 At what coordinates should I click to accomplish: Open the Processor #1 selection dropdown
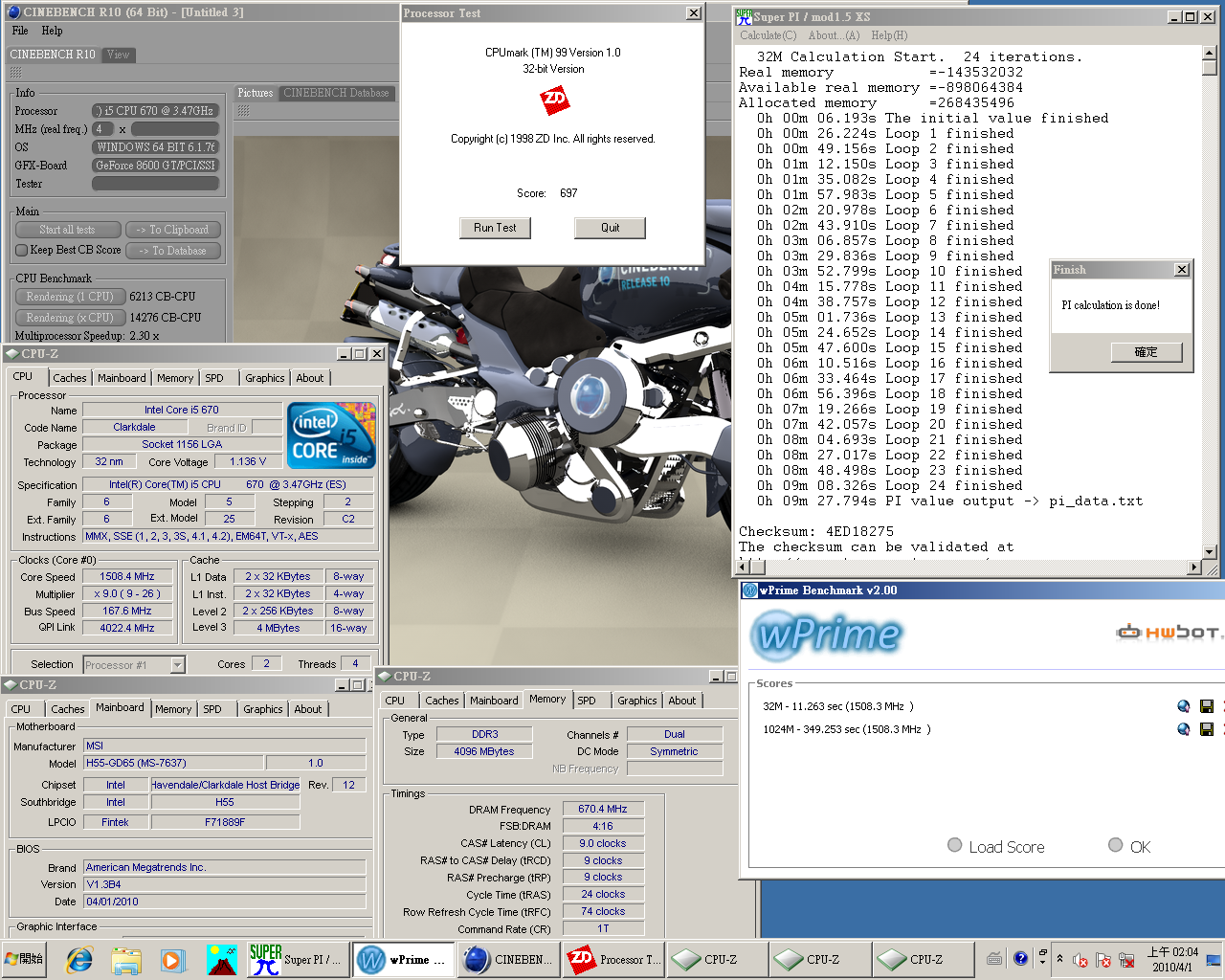click(x=177, y=664)
